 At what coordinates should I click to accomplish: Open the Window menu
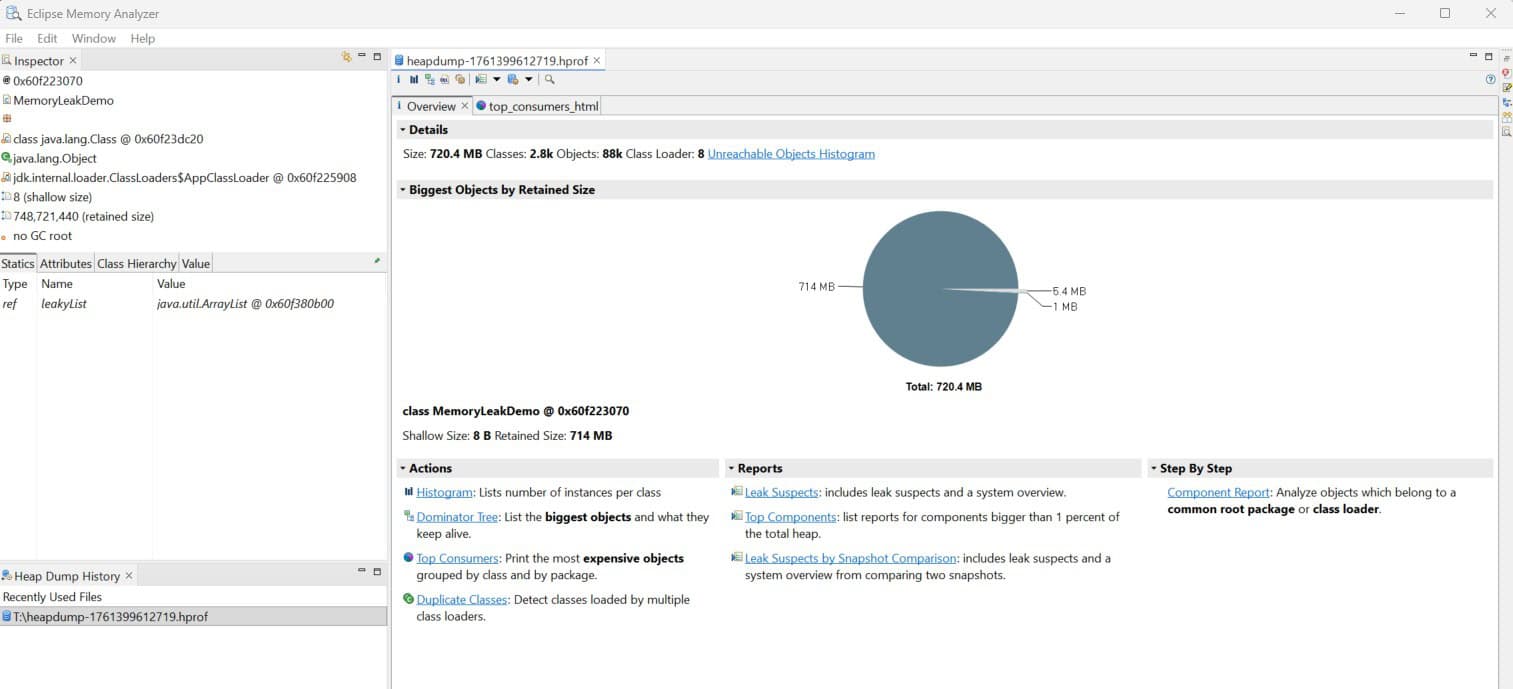94,38
